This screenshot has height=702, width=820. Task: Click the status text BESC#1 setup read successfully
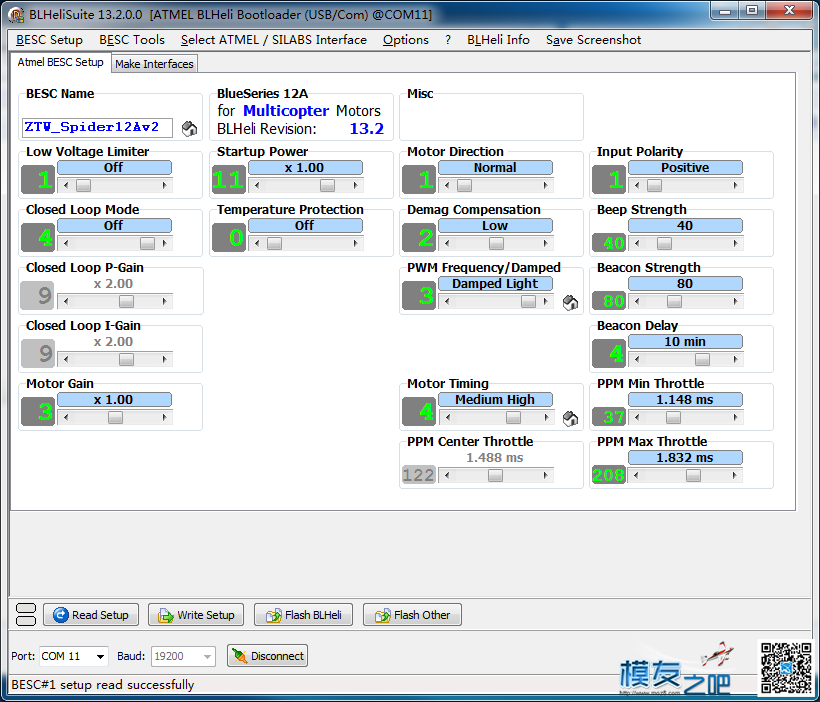102,685
